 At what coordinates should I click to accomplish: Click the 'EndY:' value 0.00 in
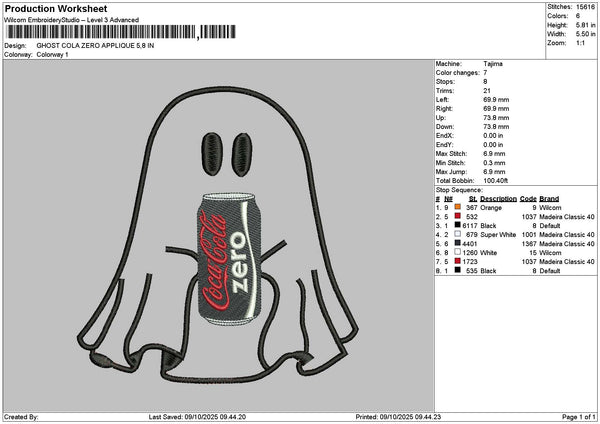(493, 145)
